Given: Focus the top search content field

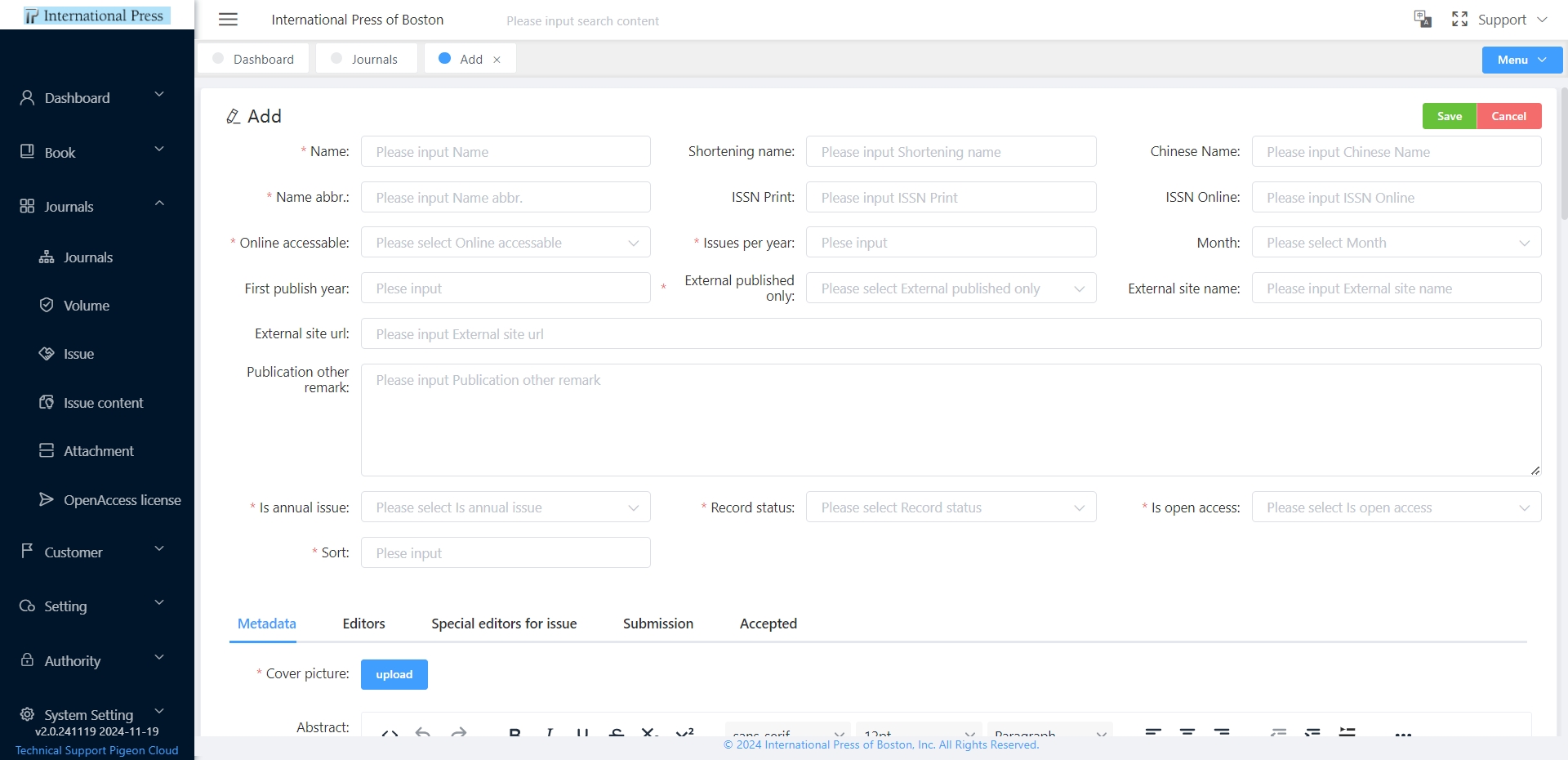Looking at the screenshot, I should pos(582,21).
